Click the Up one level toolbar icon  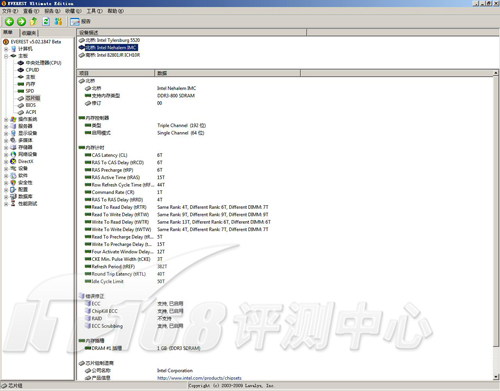pos(33,22)
